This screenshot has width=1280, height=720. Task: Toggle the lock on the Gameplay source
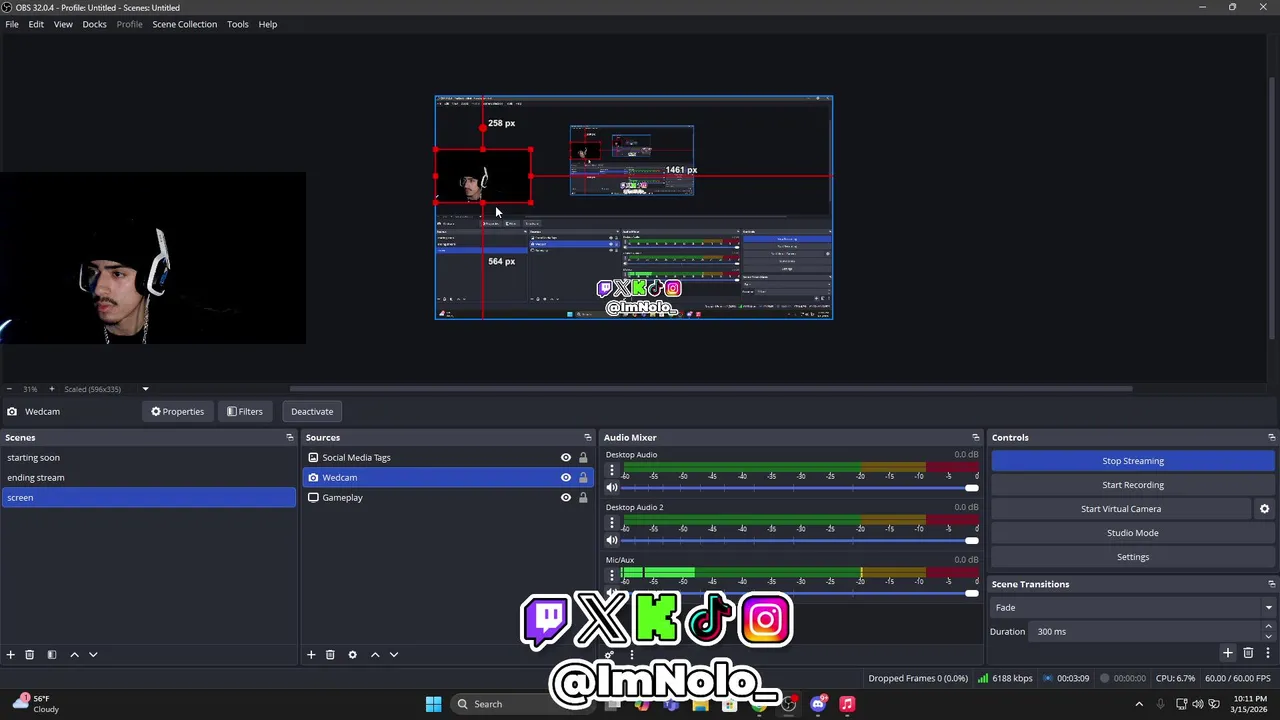tap(583, 498)
